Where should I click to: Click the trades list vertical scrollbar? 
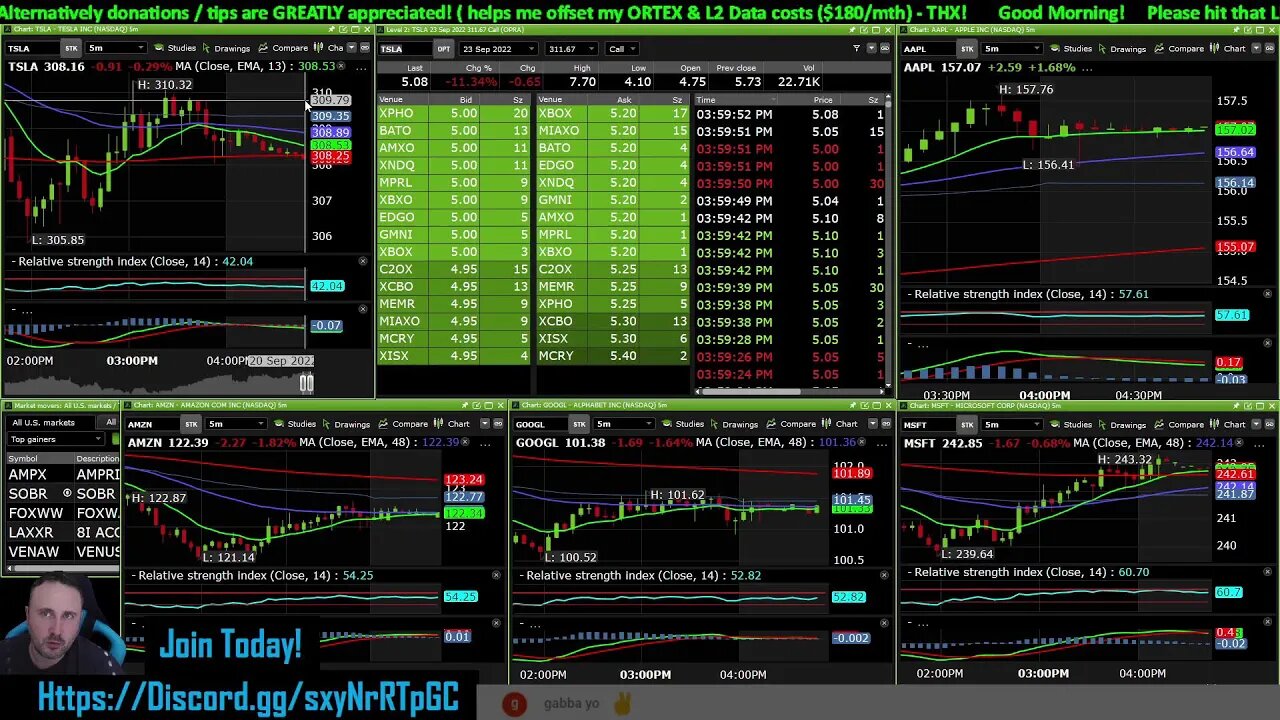(889, 240)
